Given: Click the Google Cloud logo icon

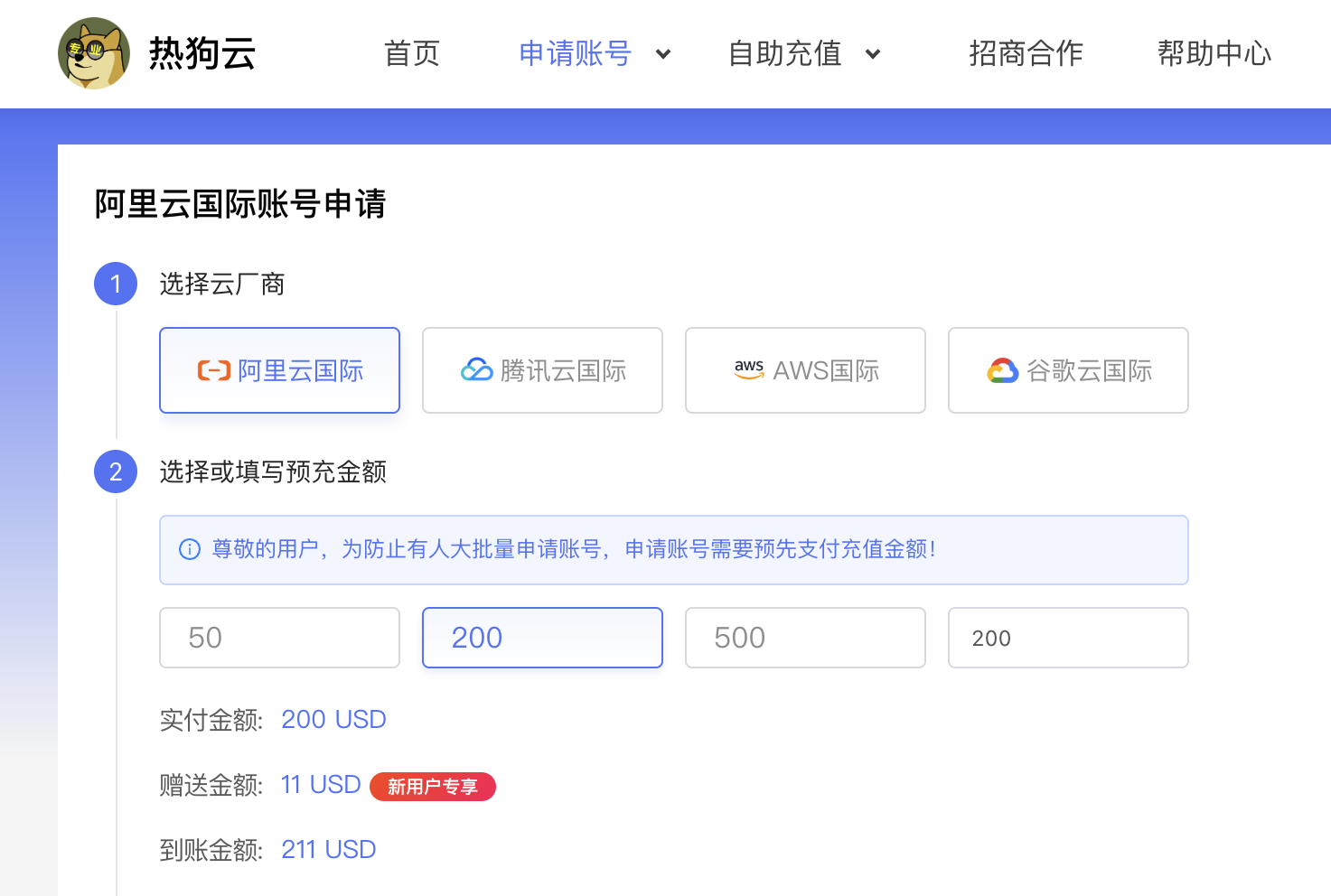Looking at the screenshot, I should (x=1002, y=370).
